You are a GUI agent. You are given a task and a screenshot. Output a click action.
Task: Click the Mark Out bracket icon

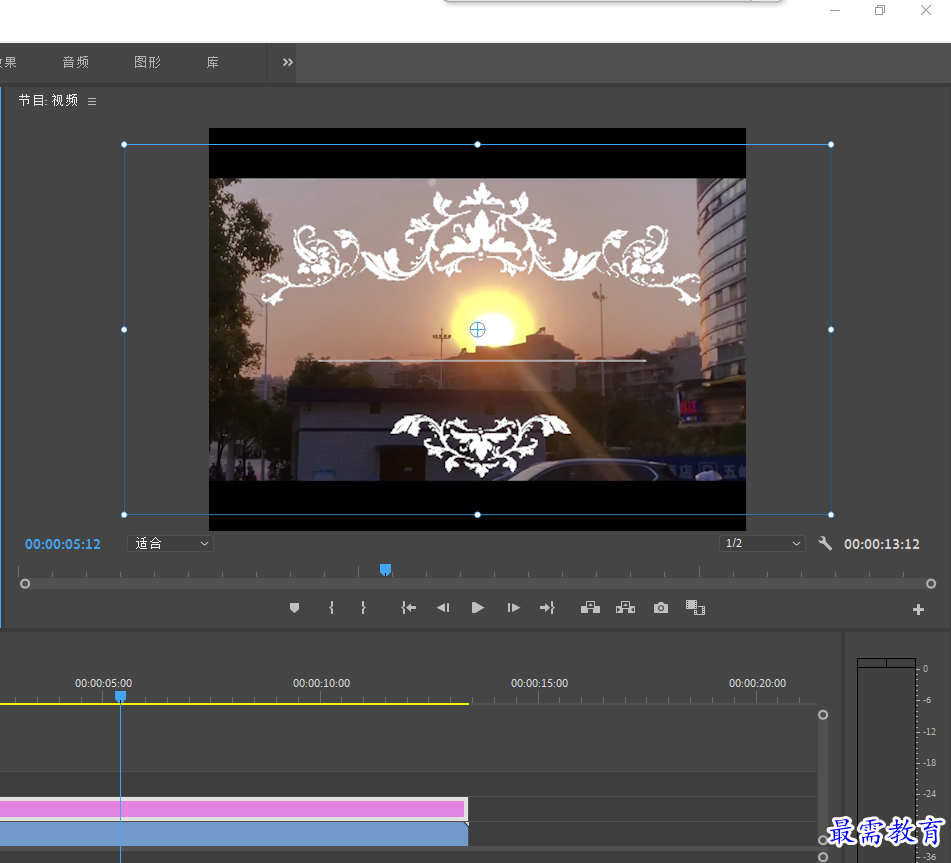[363, 608]
